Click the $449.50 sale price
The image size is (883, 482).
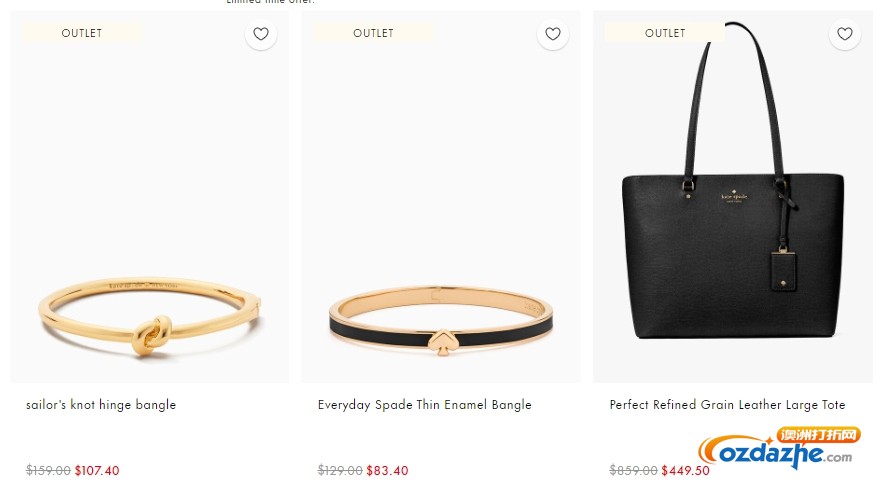[x=686, y=471]
